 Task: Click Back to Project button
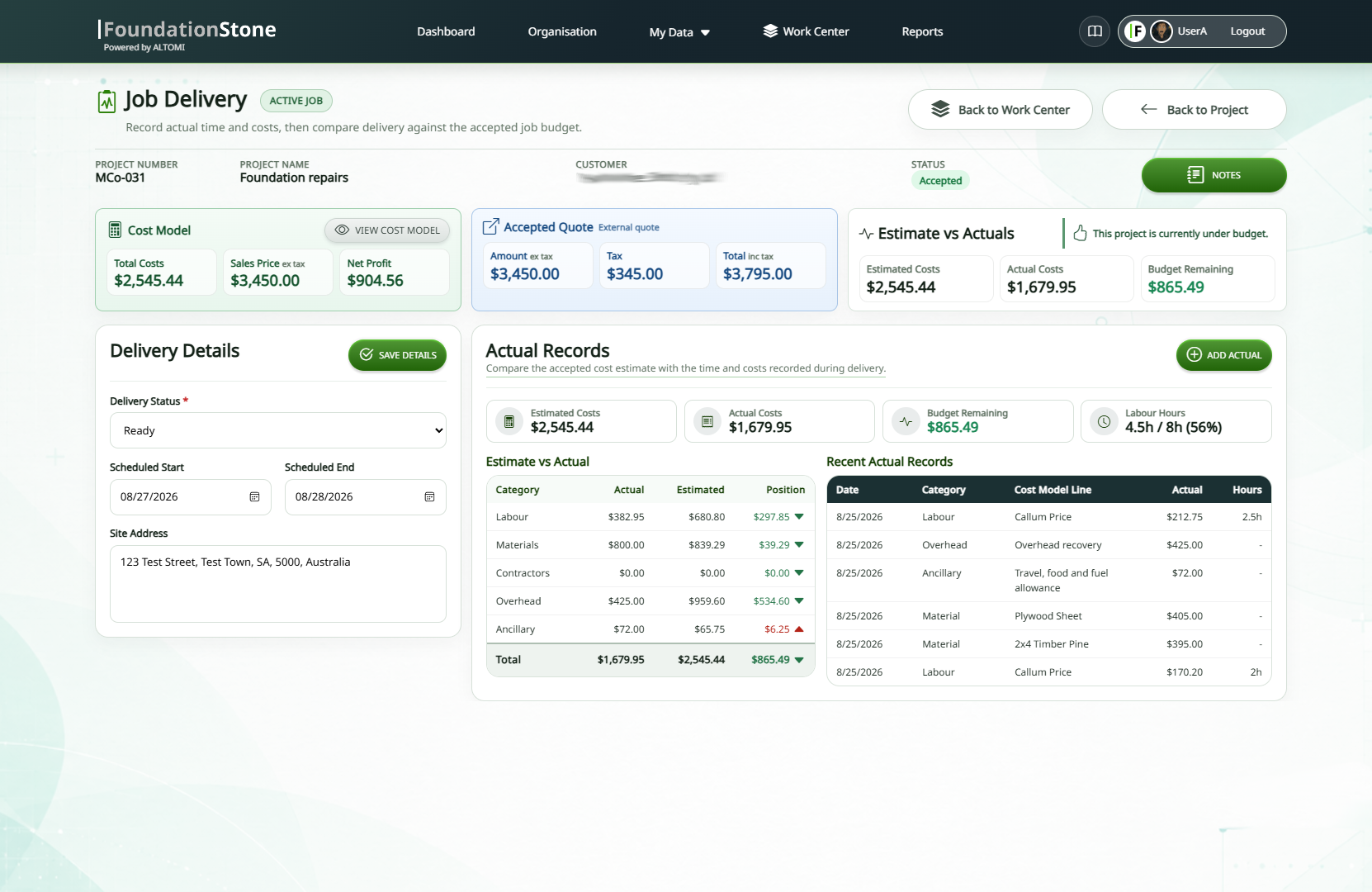coord(1195,110)
